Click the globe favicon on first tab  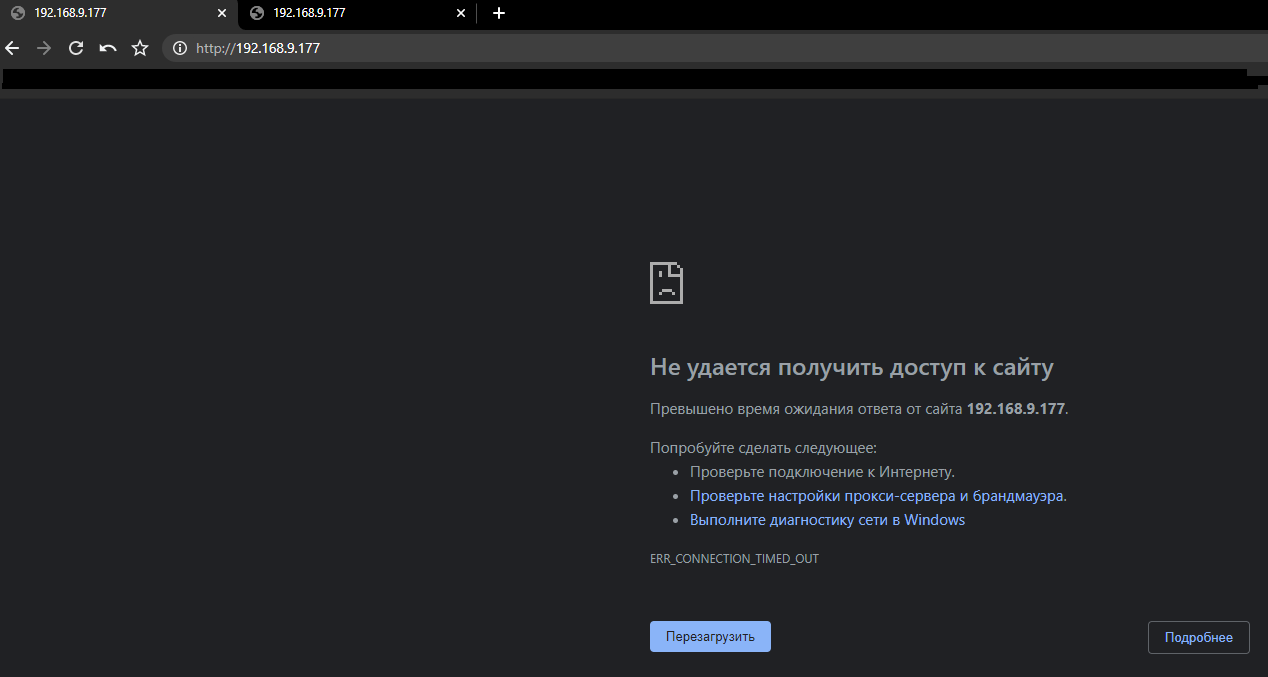(x=18, y=13)
